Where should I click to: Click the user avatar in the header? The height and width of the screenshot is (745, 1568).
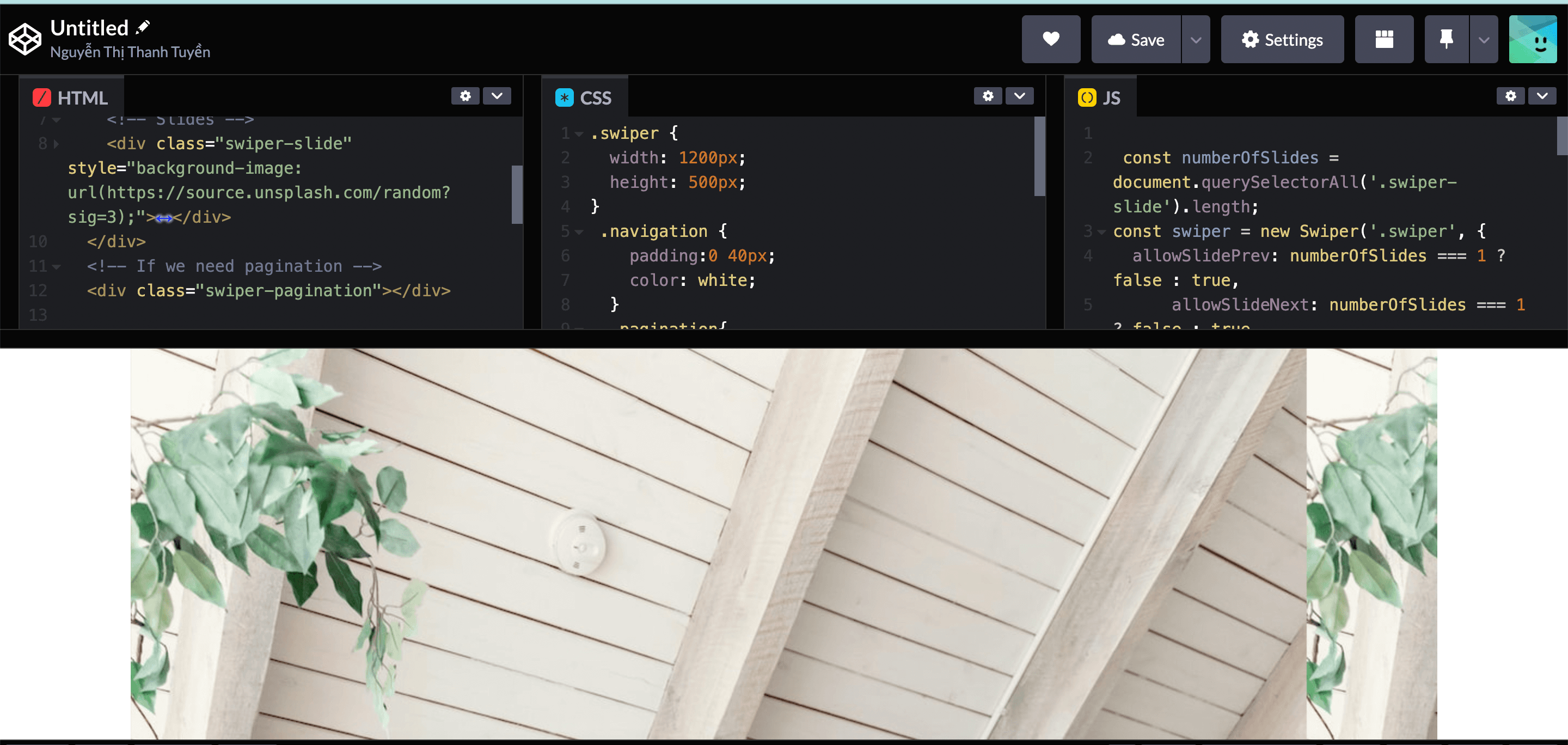[x=1532, y=40]
